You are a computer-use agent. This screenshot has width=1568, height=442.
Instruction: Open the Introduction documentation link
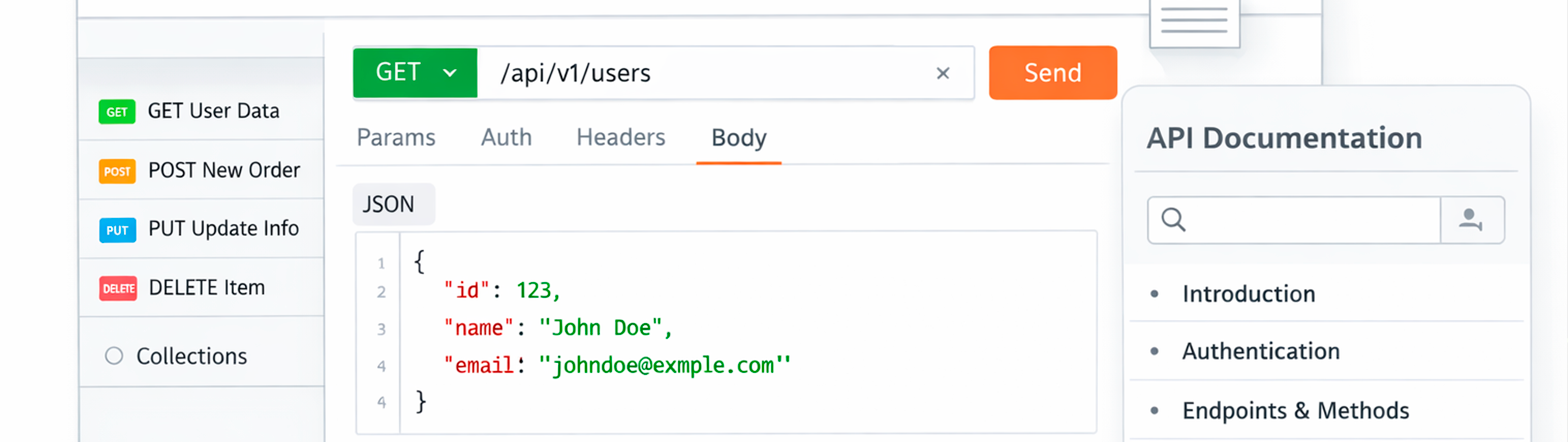point(1248,294)
